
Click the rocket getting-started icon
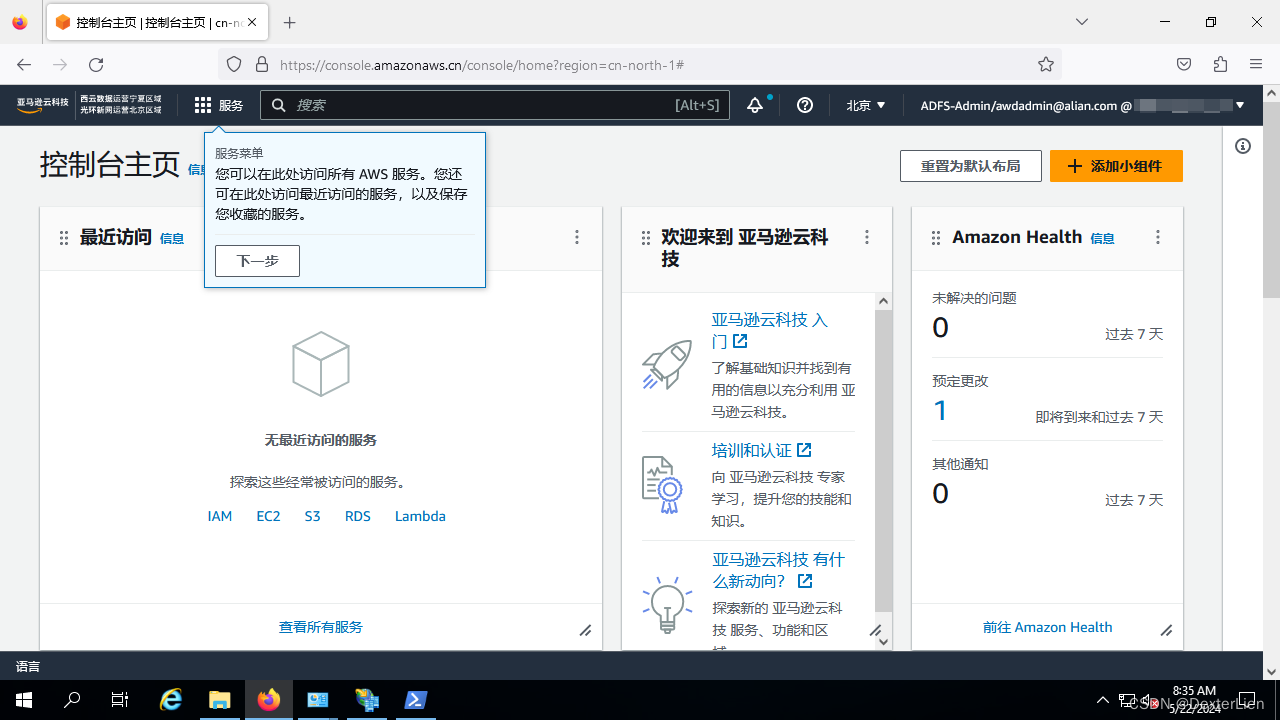(666, 365)
